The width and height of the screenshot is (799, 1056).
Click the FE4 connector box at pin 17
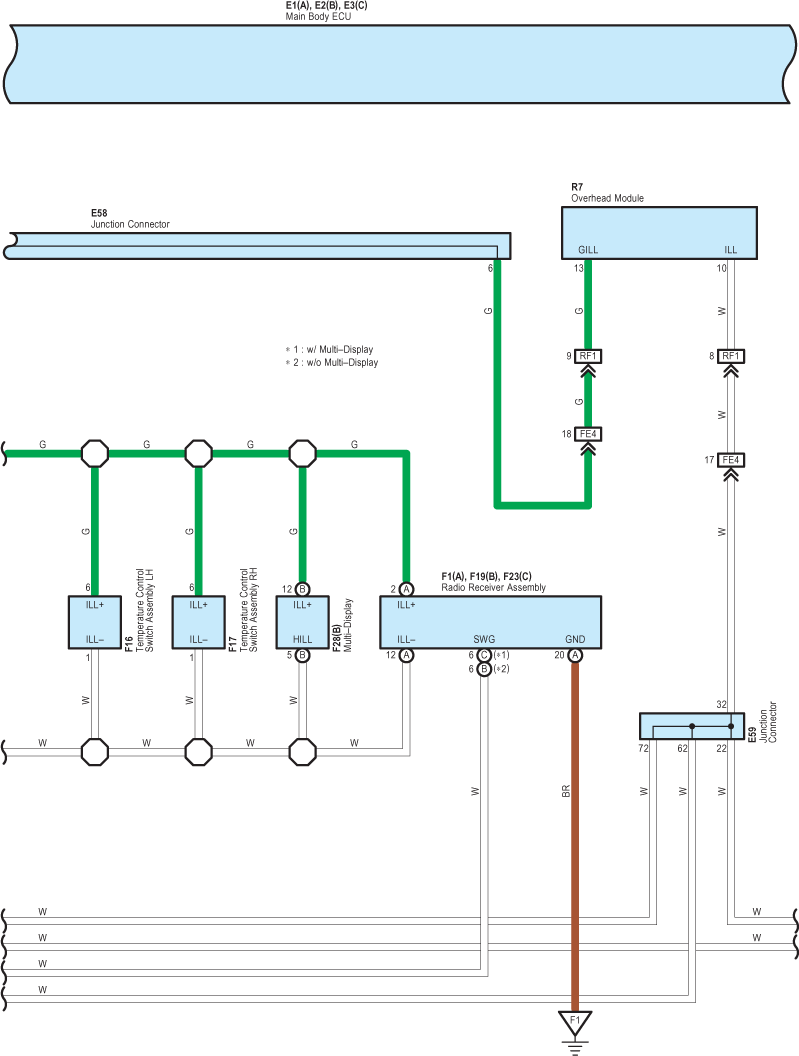tap(731, 460)
